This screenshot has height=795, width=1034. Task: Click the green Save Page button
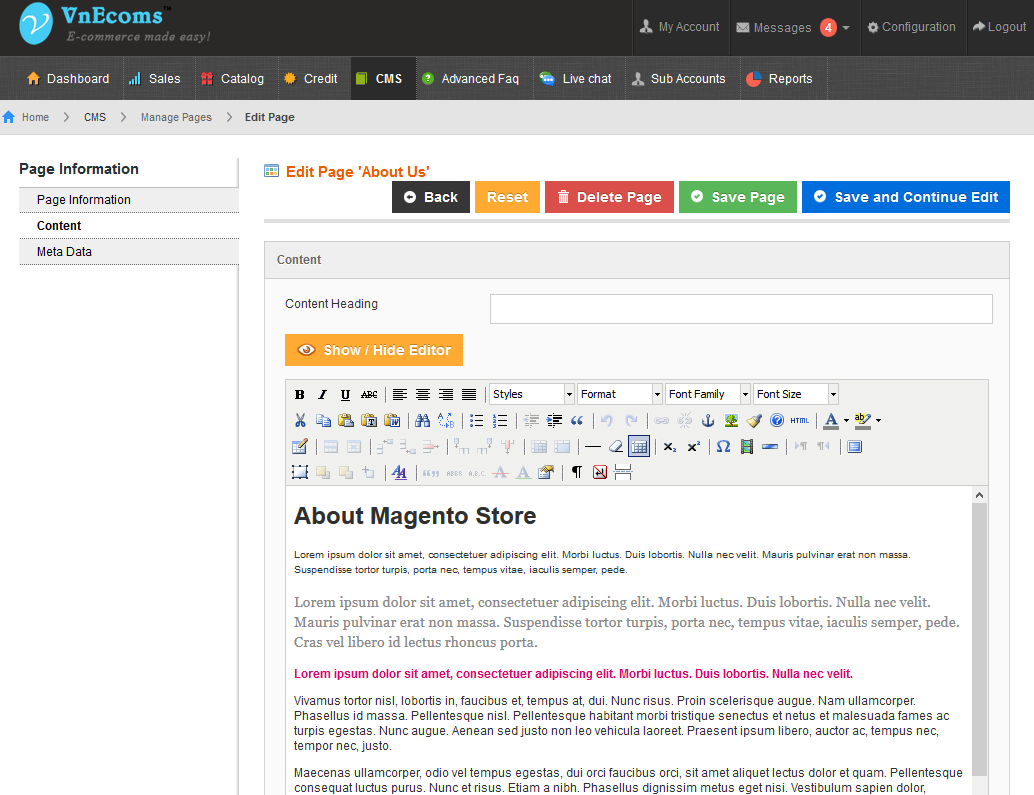pos(738,197)
